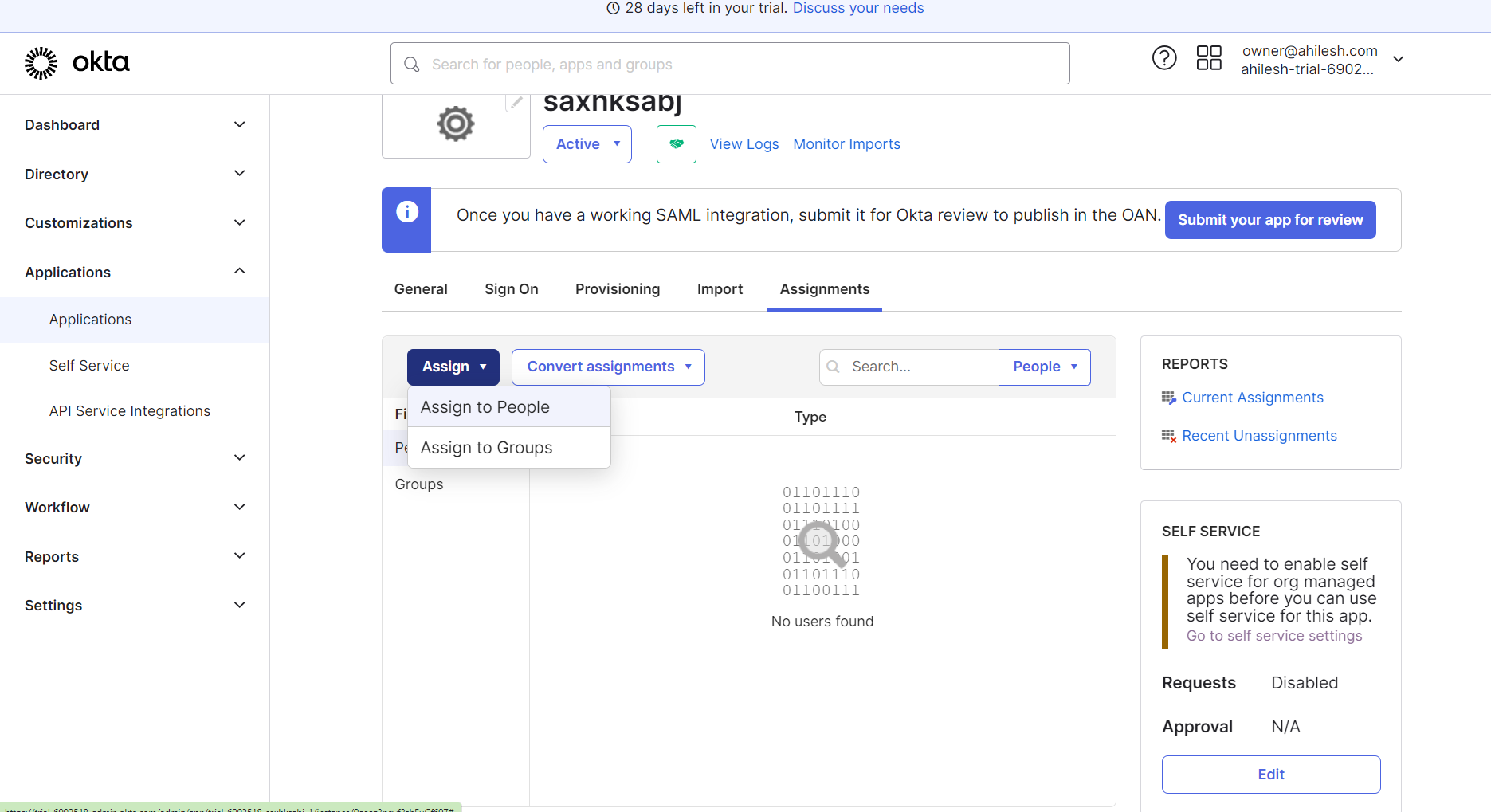Open the View Logs link
Viewport: 1491px width, 812px height.
pos(744,144)
